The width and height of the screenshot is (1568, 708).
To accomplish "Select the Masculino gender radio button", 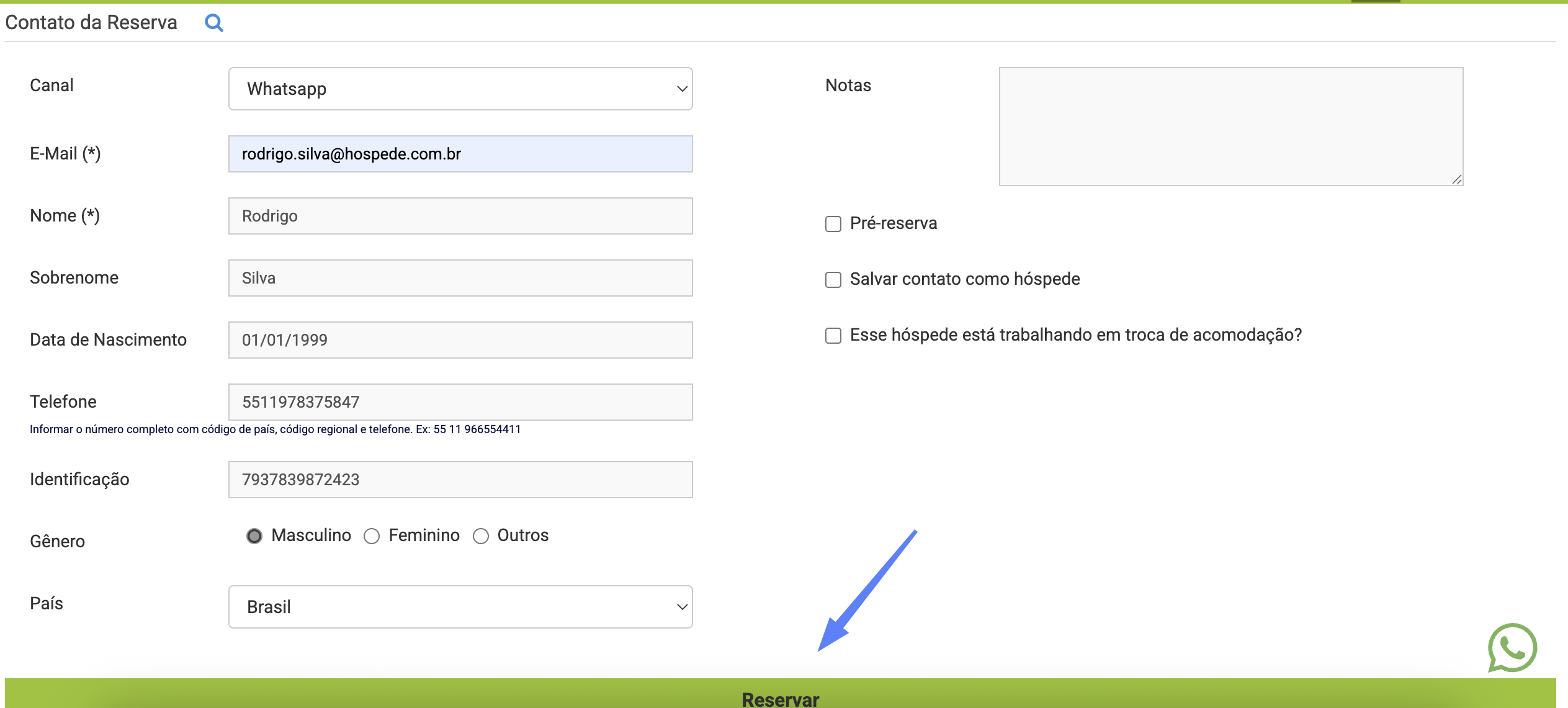I will [254, 535].
